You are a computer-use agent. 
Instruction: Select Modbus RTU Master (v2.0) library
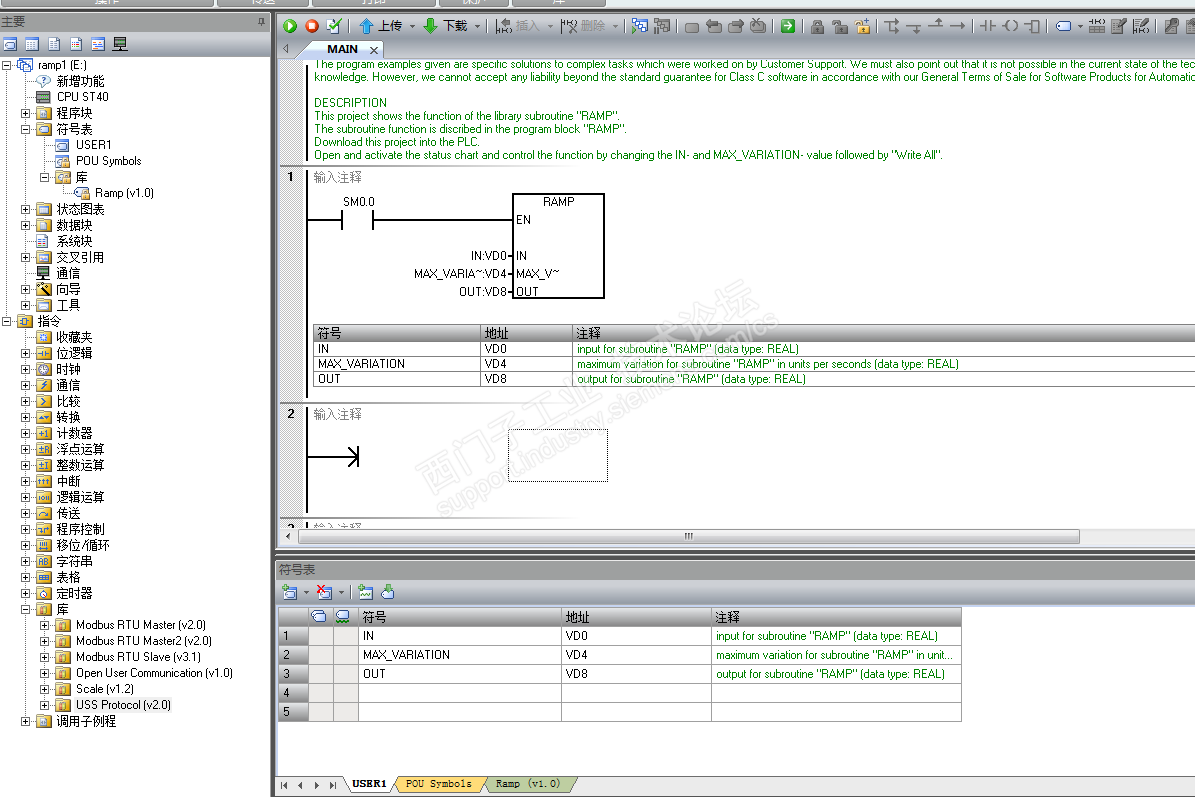coord(140,625)
